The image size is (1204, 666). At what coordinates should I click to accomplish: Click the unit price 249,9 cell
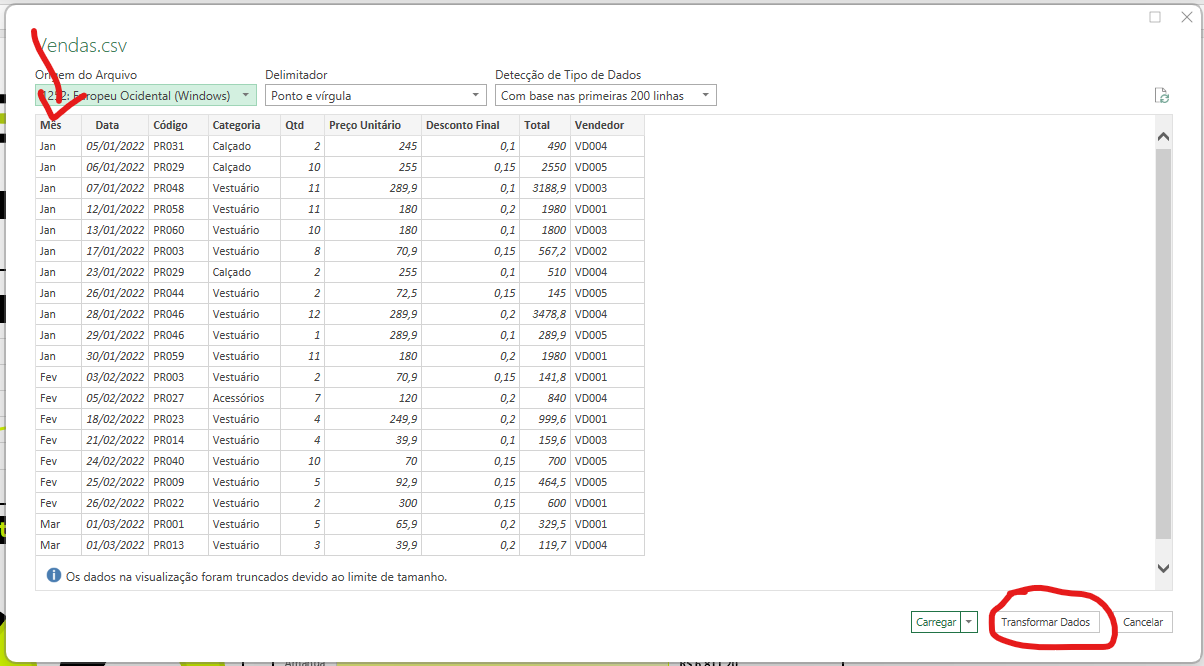[x=373, y=419]
